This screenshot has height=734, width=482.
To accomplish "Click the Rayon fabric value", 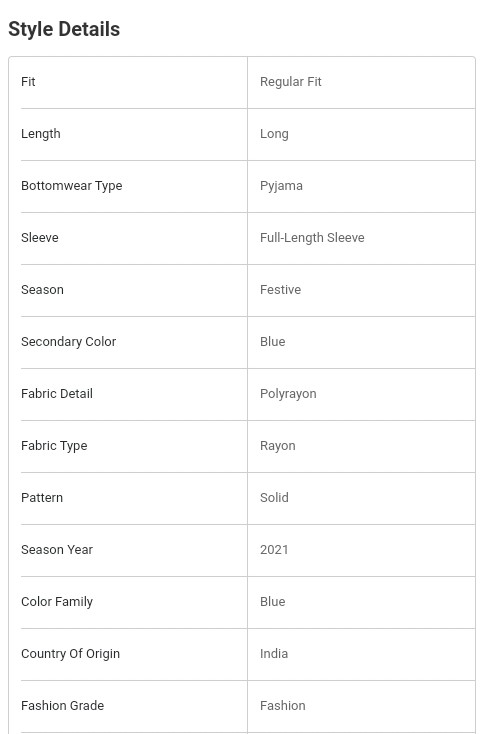I will 278,446.
